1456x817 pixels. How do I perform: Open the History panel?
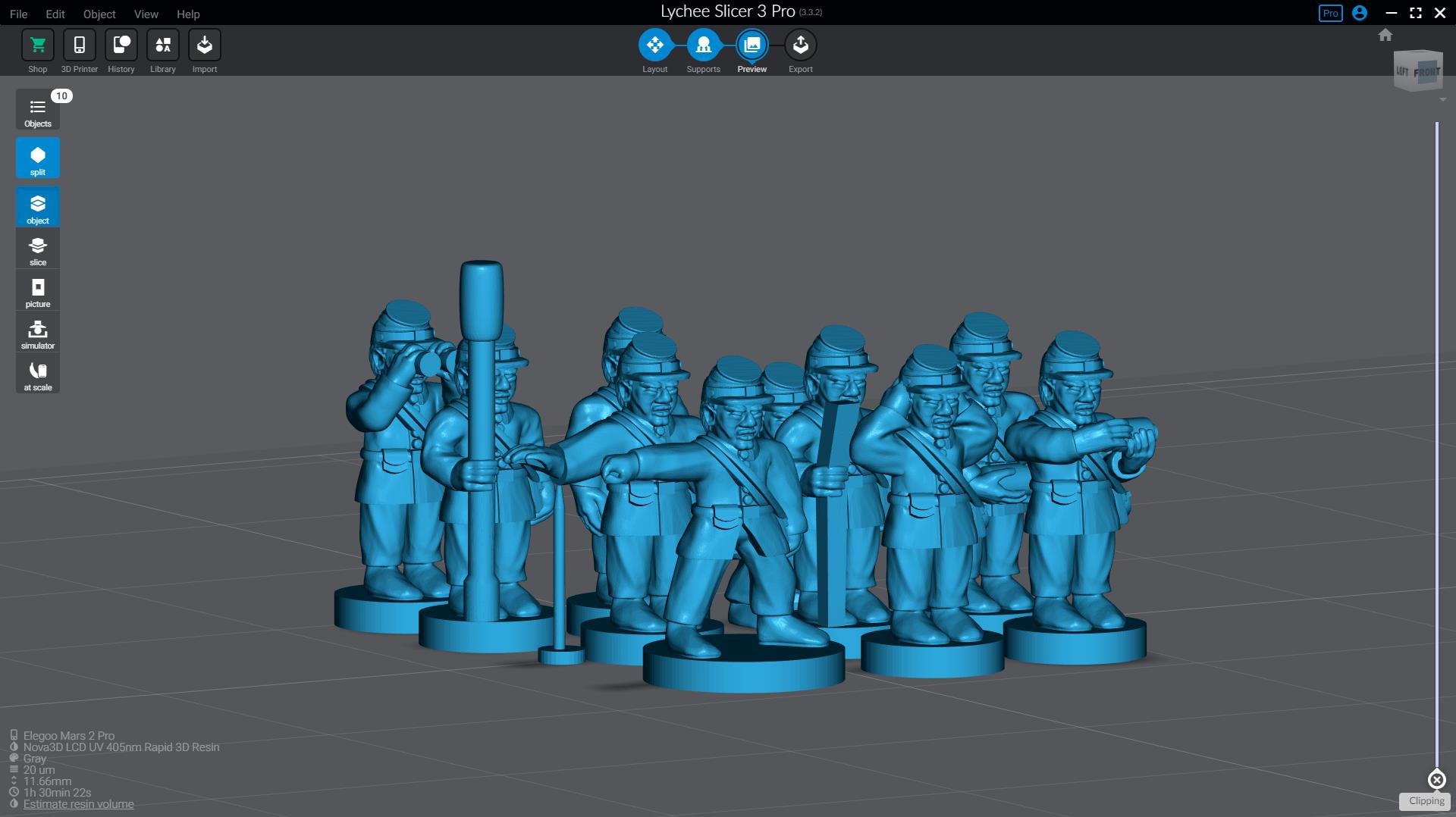(x=121, y=45)
